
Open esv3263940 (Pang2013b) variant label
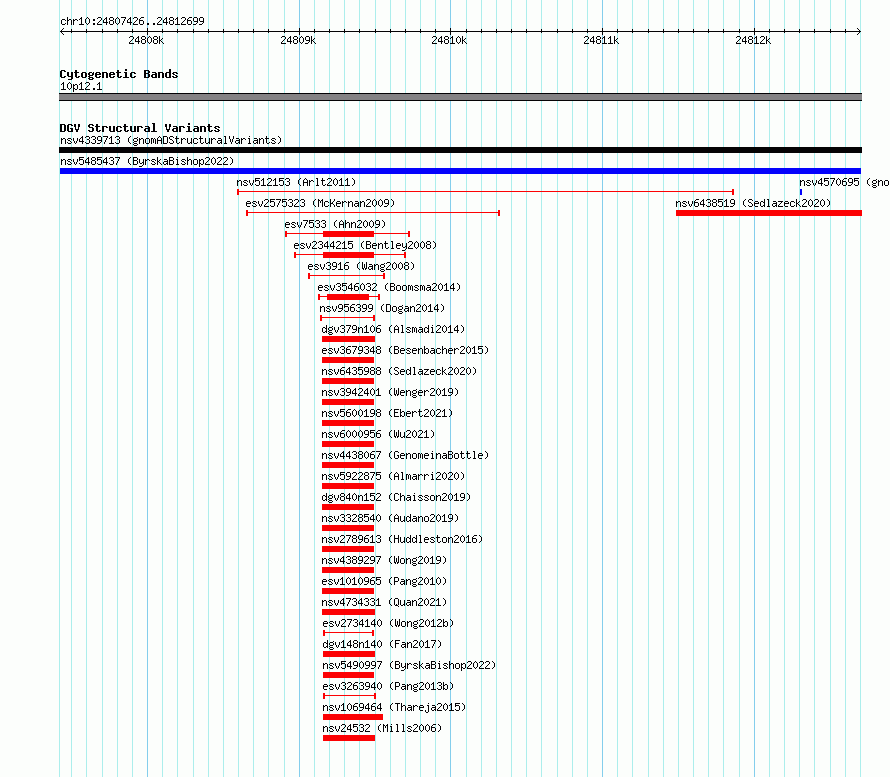[388, 686]
